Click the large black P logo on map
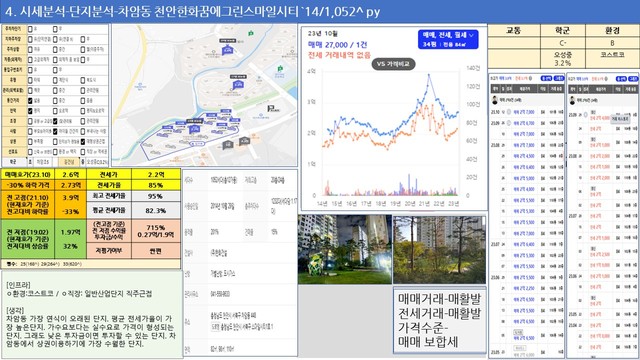Screen dimensions: 640x360 [272, 108]
